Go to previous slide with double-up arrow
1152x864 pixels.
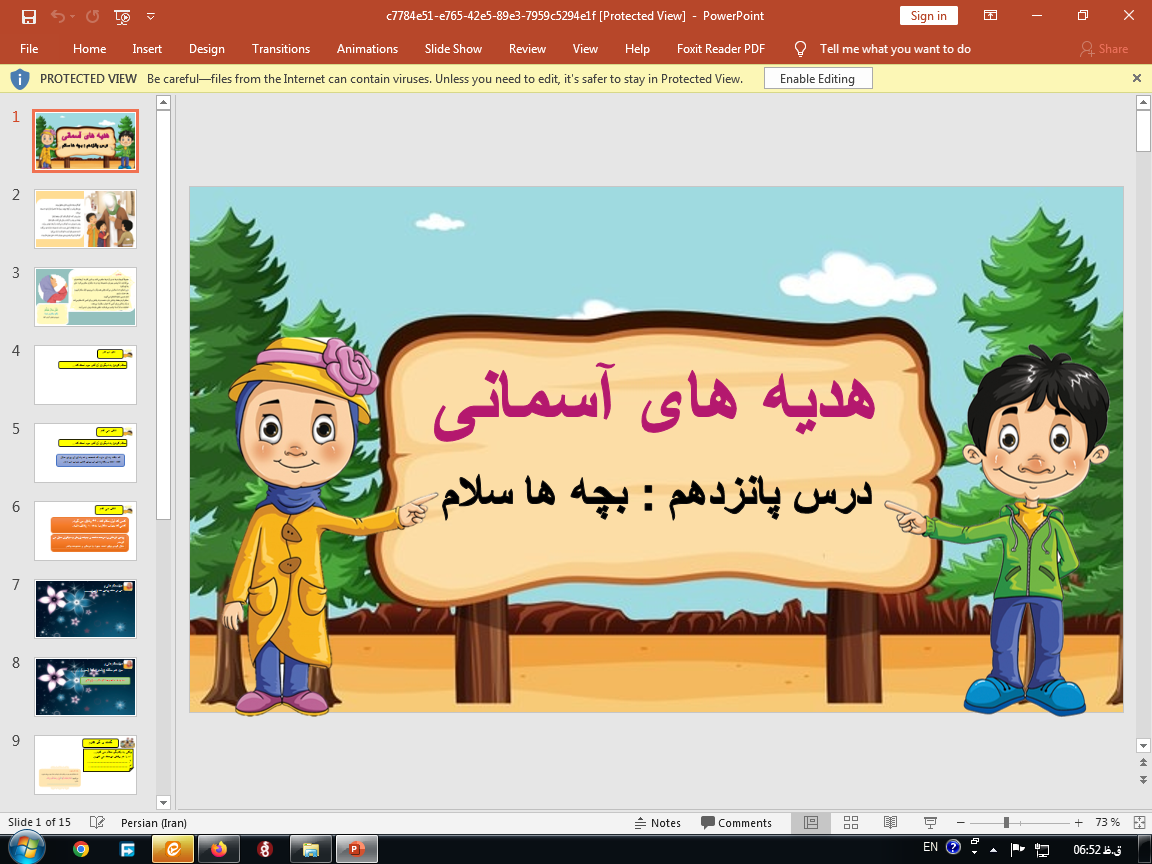pyautogui.click(x=1143, y=763)
